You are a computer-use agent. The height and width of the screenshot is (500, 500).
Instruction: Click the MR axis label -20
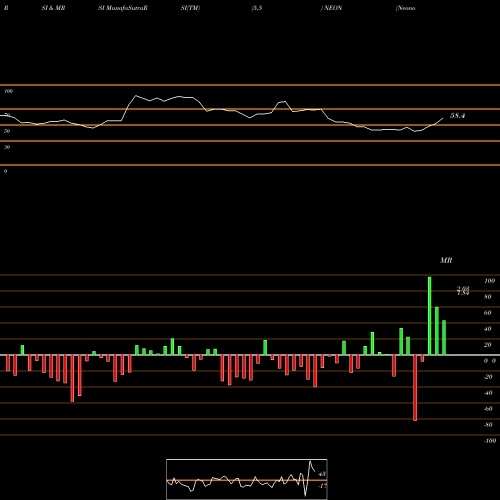(488, 377)
